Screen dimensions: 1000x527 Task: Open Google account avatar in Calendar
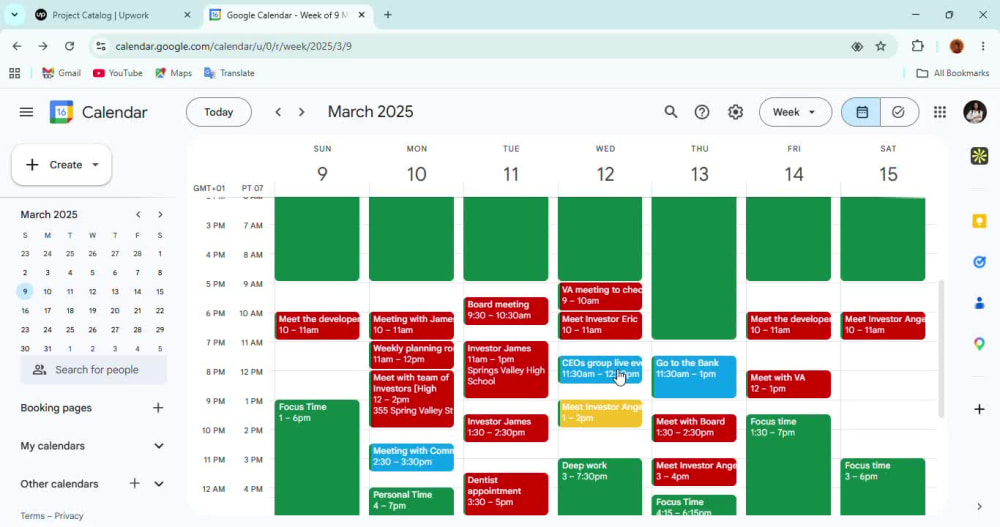974,112
